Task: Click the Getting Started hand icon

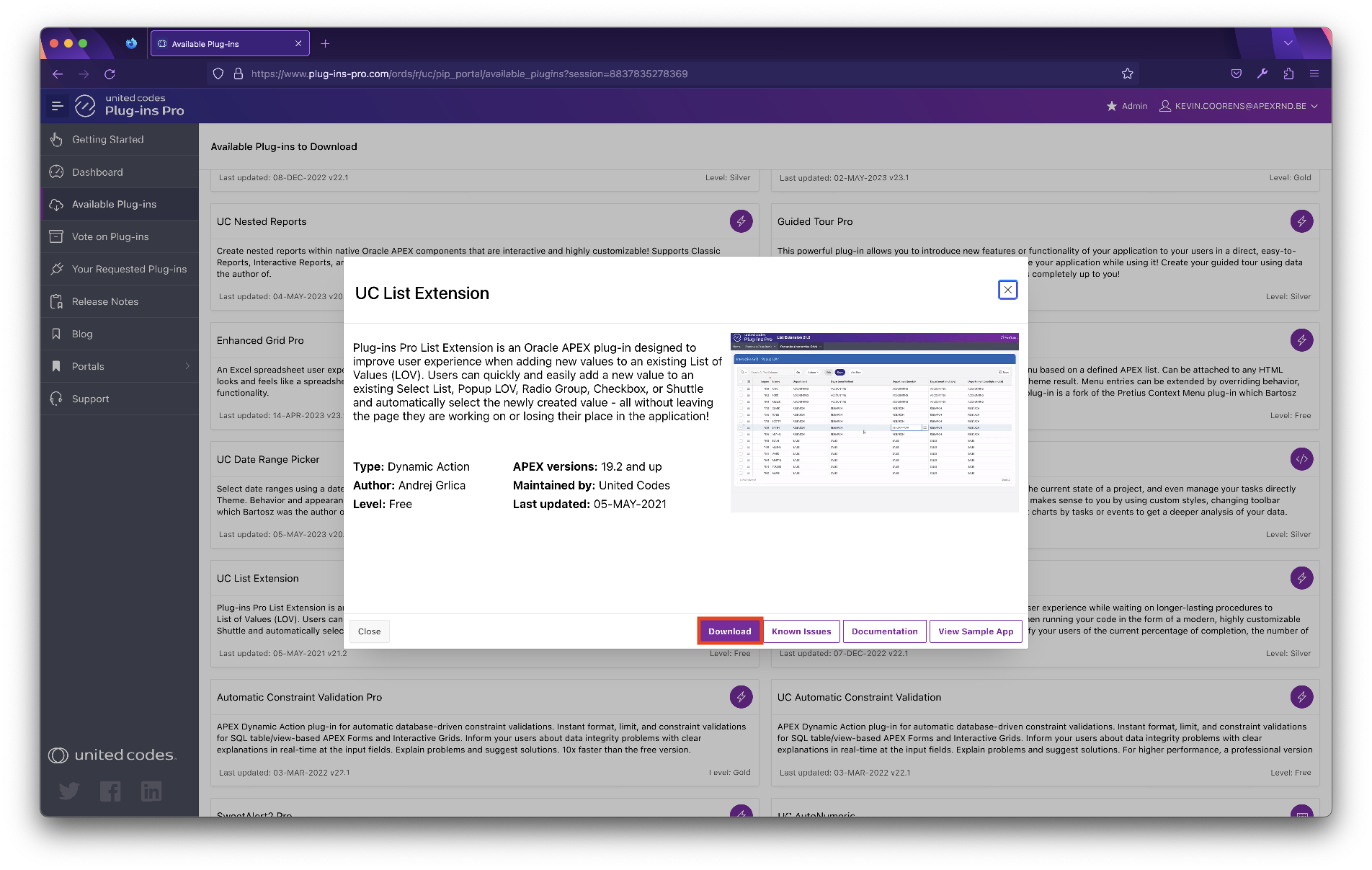Action: coord(56,139)
